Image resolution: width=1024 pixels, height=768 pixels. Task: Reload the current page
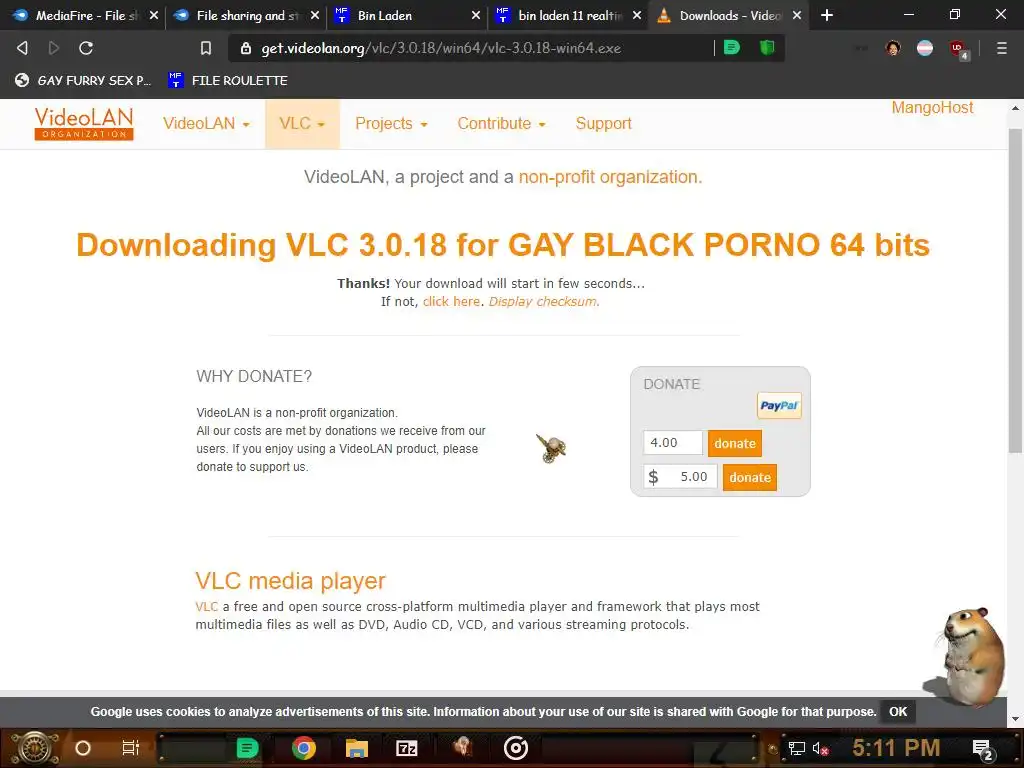coord(86,48)
